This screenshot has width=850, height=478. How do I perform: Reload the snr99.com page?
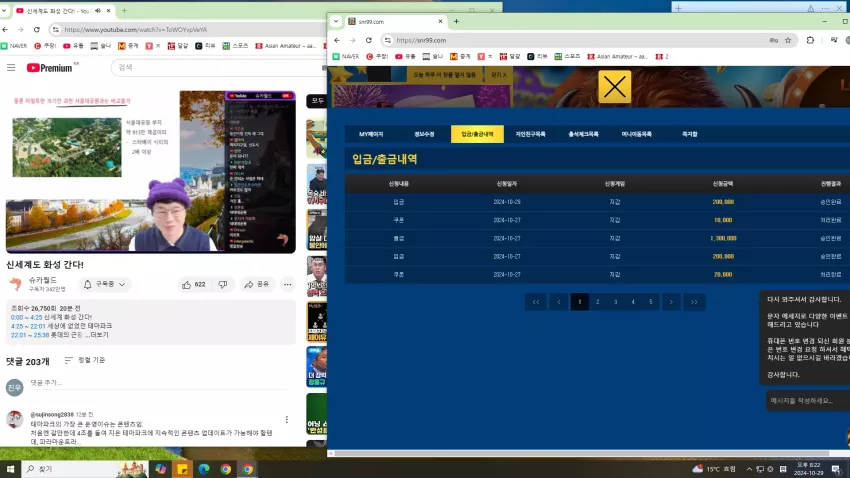point(369,40)
